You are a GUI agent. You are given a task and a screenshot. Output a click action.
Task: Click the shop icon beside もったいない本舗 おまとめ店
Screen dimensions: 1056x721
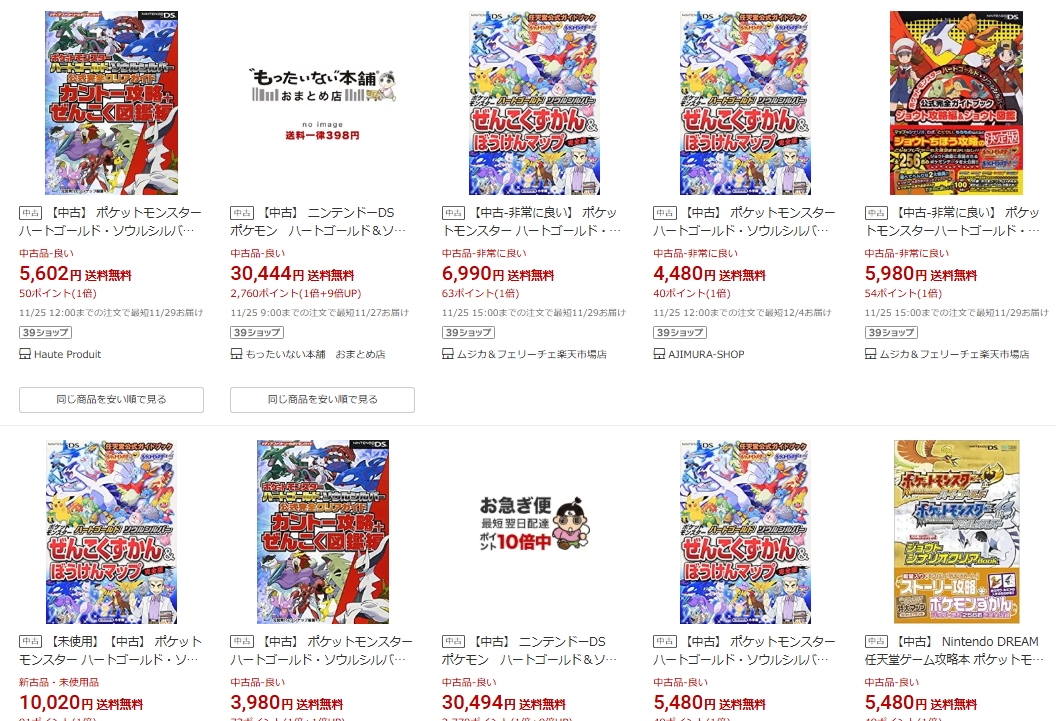tap(236, 353)
